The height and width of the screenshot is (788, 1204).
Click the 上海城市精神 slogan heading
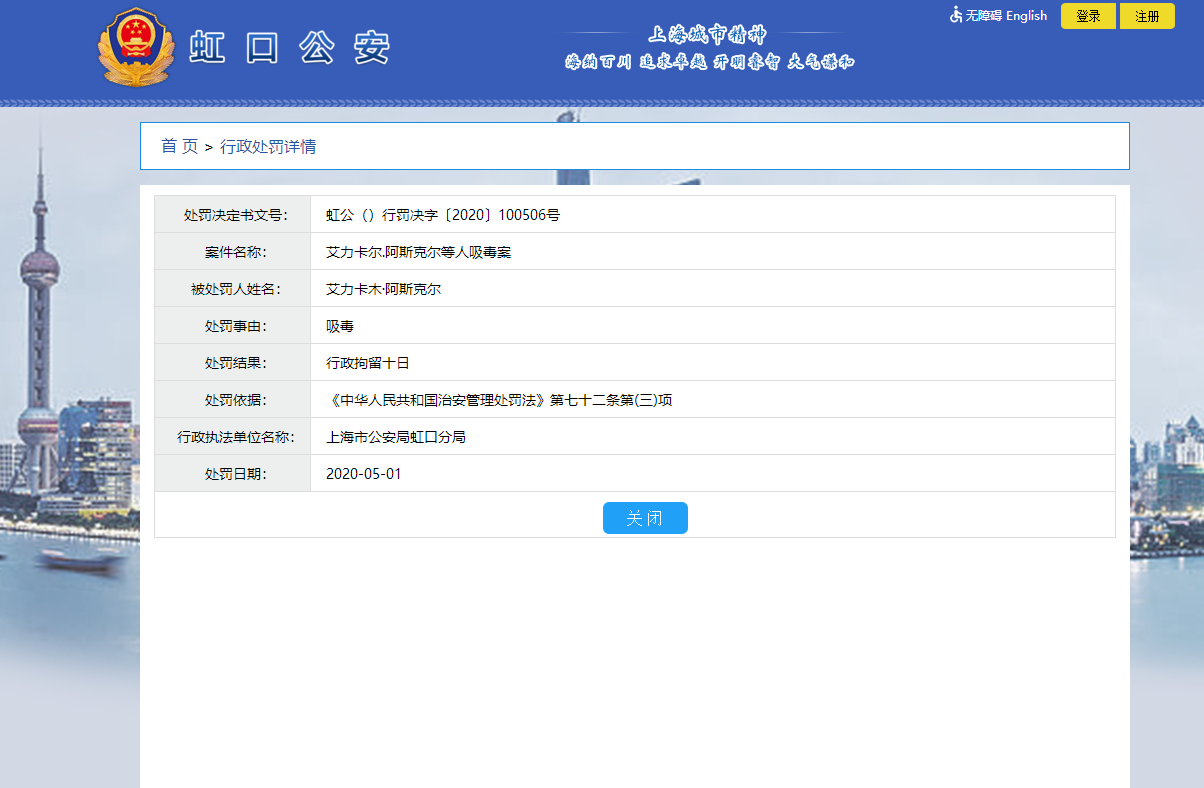pyautogui.click(x=708, y=36)
